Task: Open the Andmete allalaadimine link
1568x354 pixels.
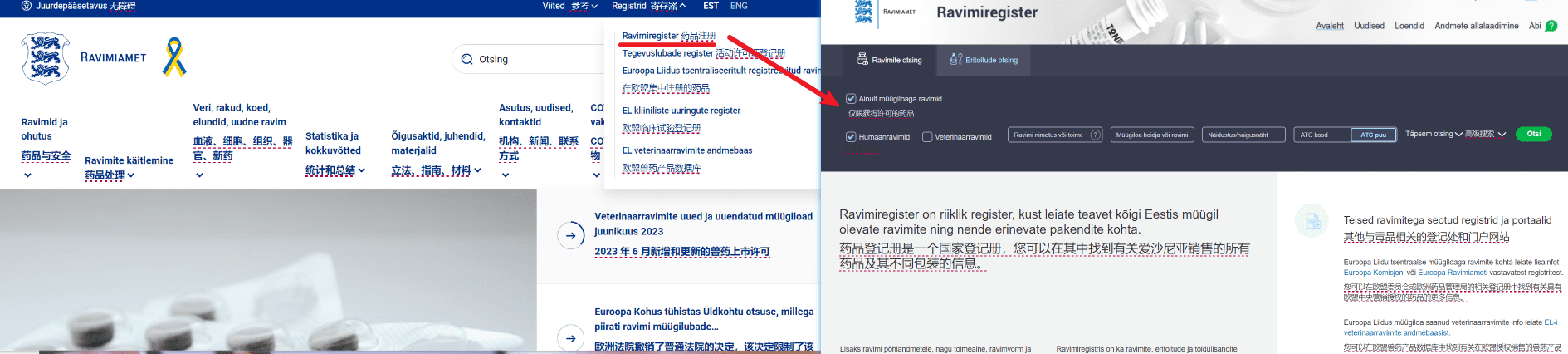Action: click(1477, 26)
